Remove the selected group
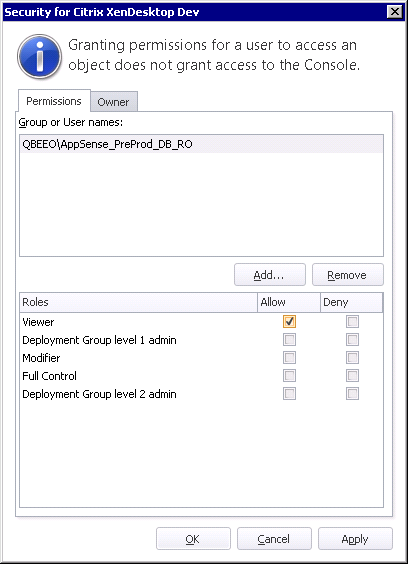The width and height of the screenshot is (410, 564). click(347, 275)
